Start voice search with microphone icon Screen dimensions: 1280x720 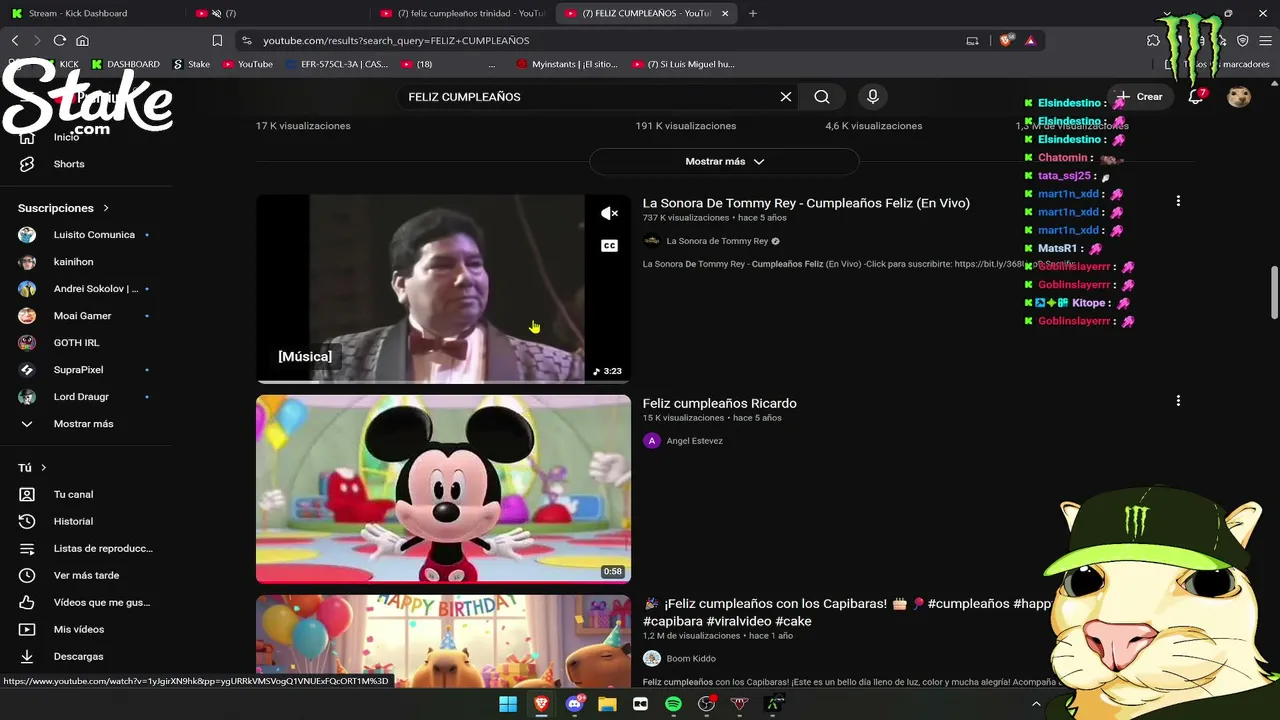click(873, 97)
